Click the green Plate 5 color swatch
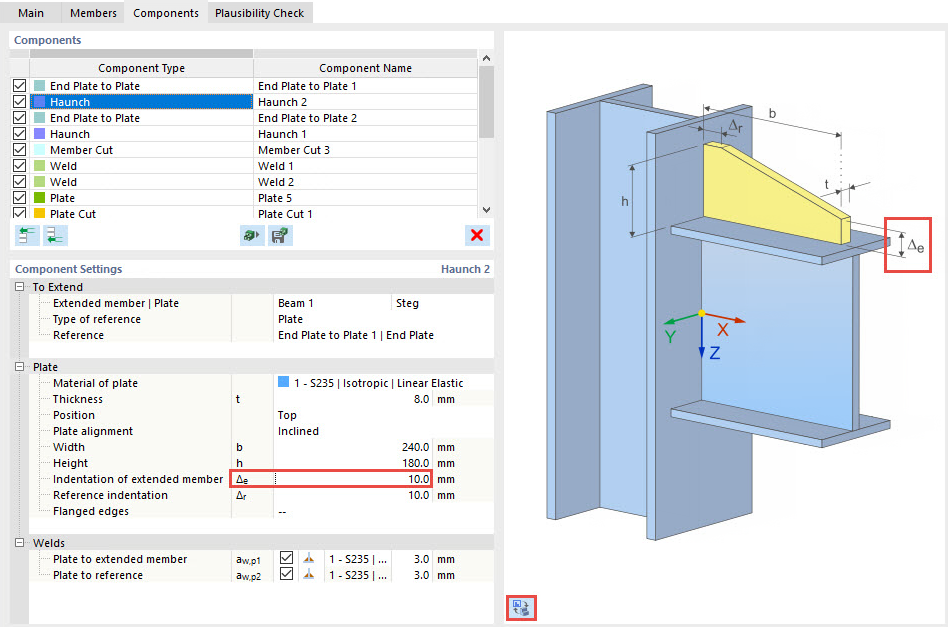 pos(39,198)
